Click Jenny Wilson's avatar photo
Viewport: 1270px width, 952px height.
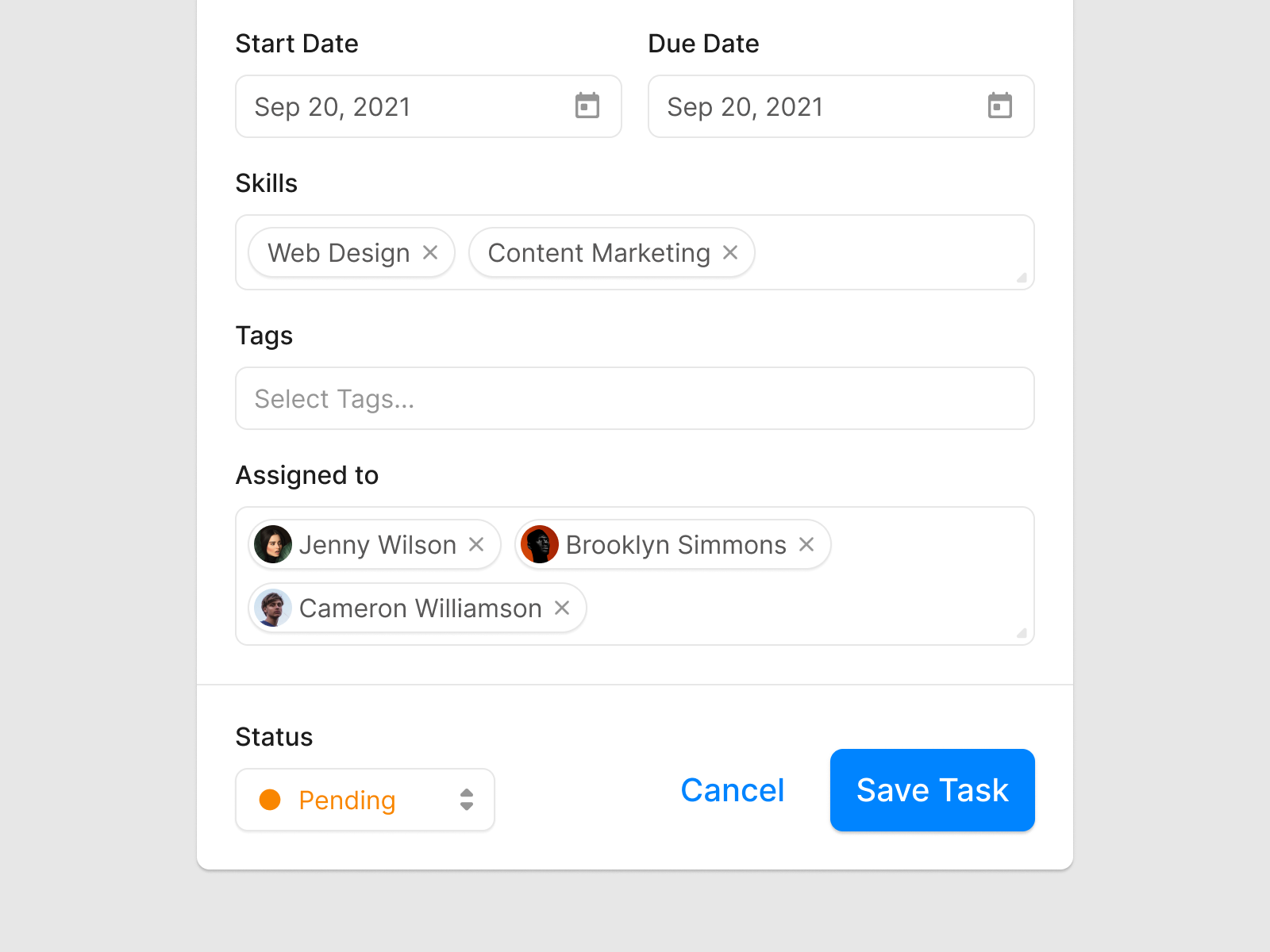coord(273,544)
